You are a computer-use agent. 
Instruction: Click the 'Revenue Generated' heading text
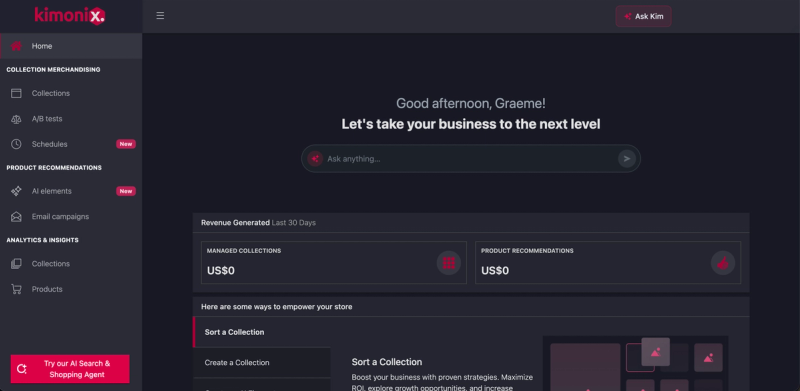235,223
